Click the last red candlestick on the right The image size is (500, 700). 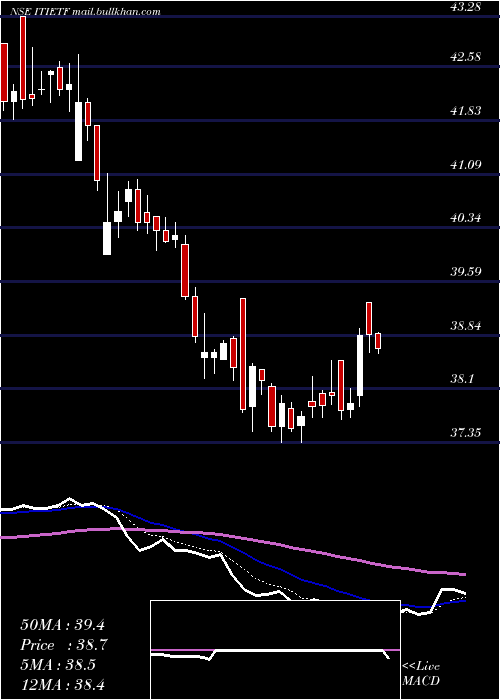(378, 341)
